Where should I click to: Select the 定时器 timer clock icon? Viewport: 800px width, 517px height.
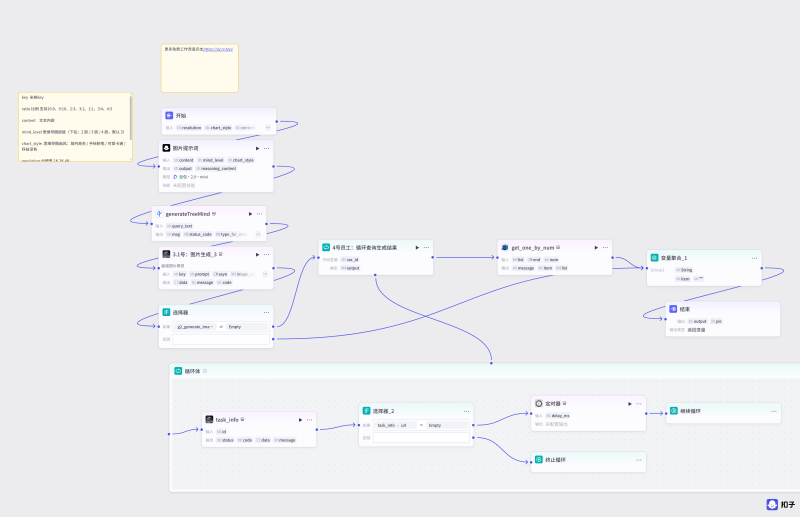[539, 403]
